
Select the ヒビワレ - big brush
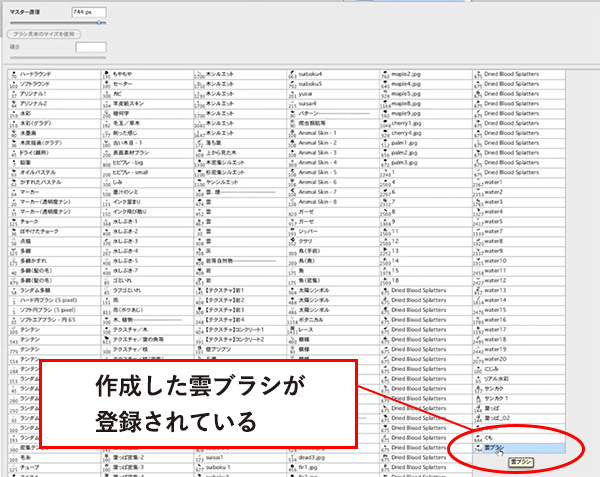(x=147, y=163)
